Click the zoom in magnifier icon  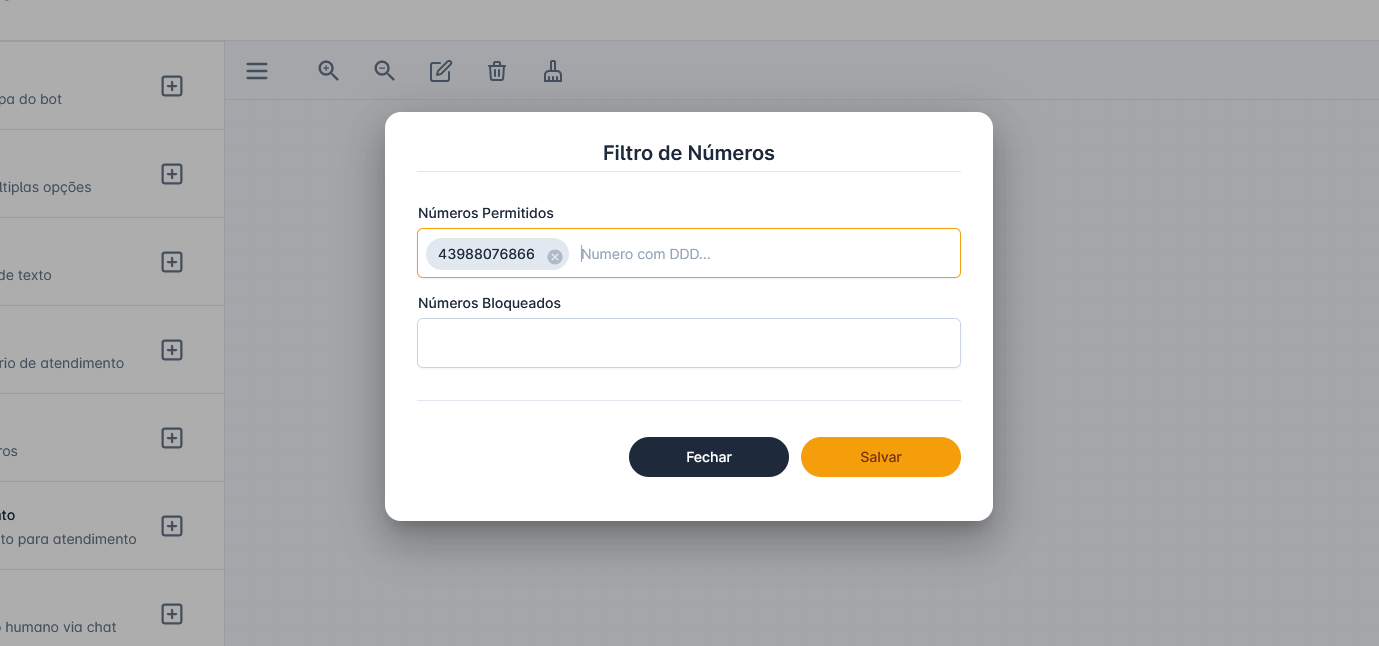point(328,71)
